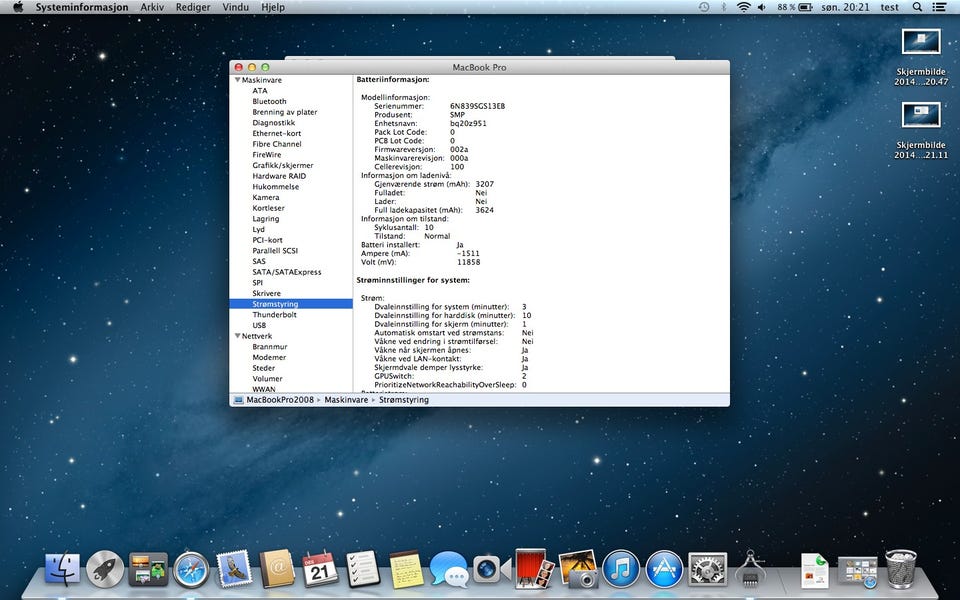
Task: Click MacBookPro2008 in the path bar
Action: 280,399
